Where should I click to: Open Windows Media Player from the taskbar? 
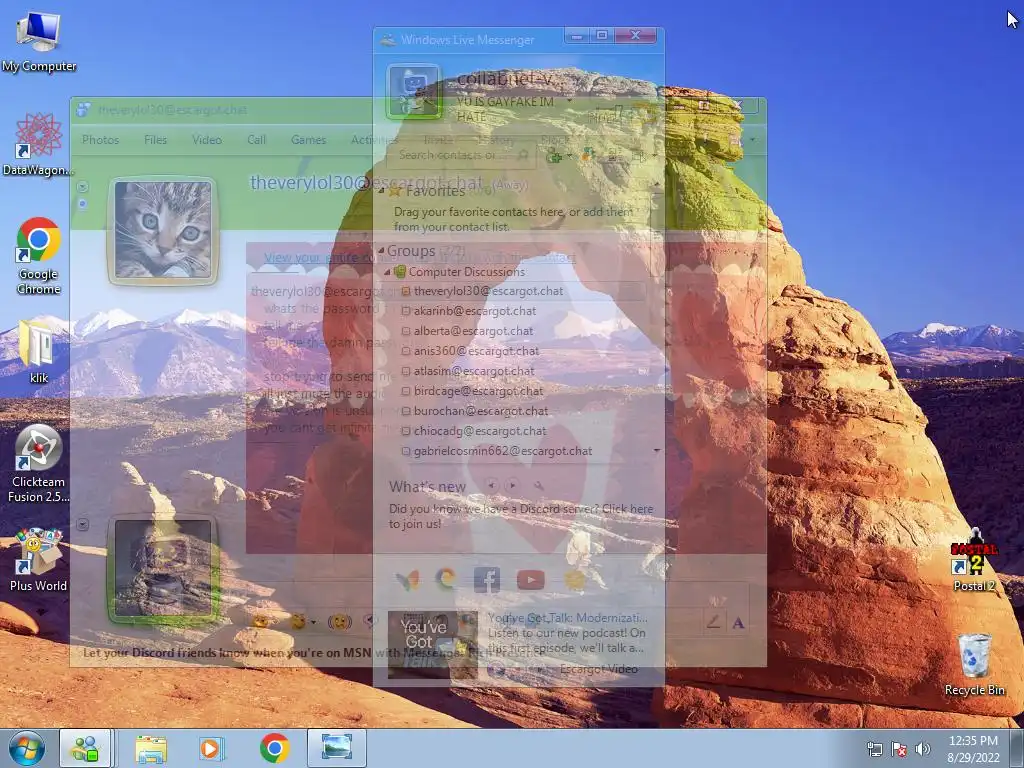(x=212, y=748)
